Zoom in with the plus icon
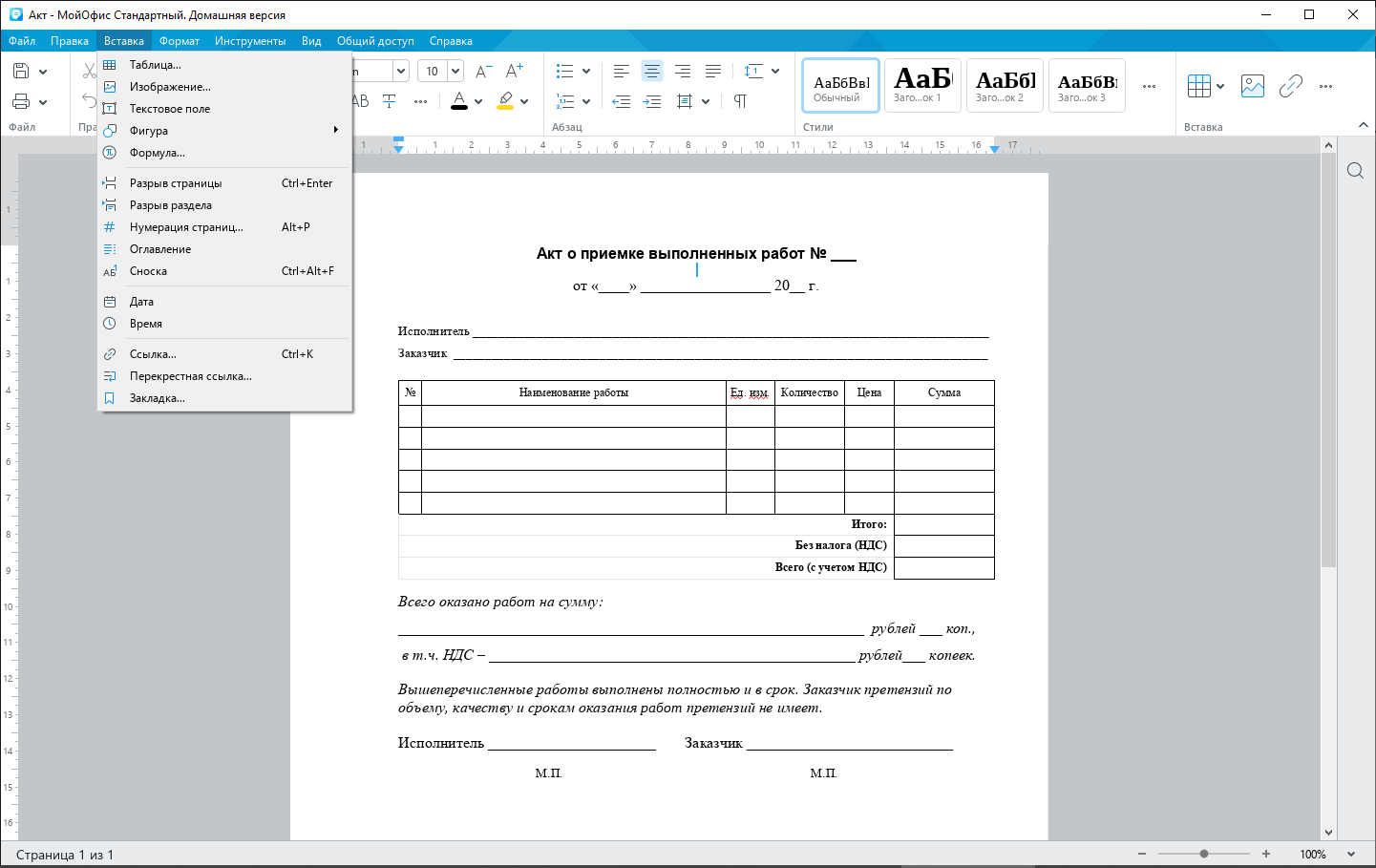The image size is (1376, 868). [x=1266, y=854]
